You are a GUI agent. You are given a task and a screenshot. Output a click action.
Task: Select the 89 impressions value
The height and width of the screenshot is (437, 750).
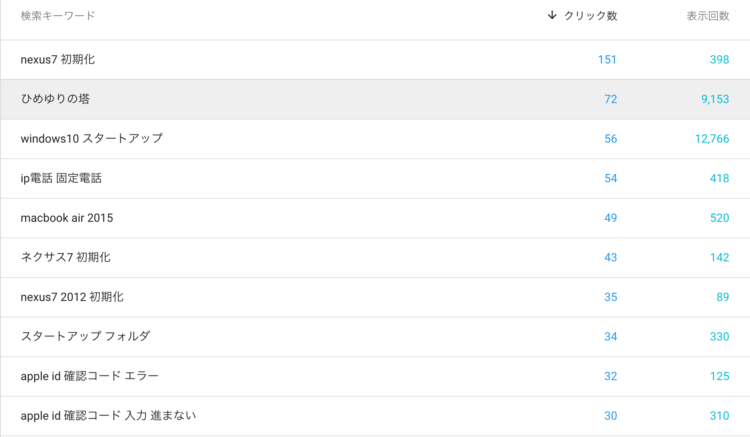(x=723, y=297)
